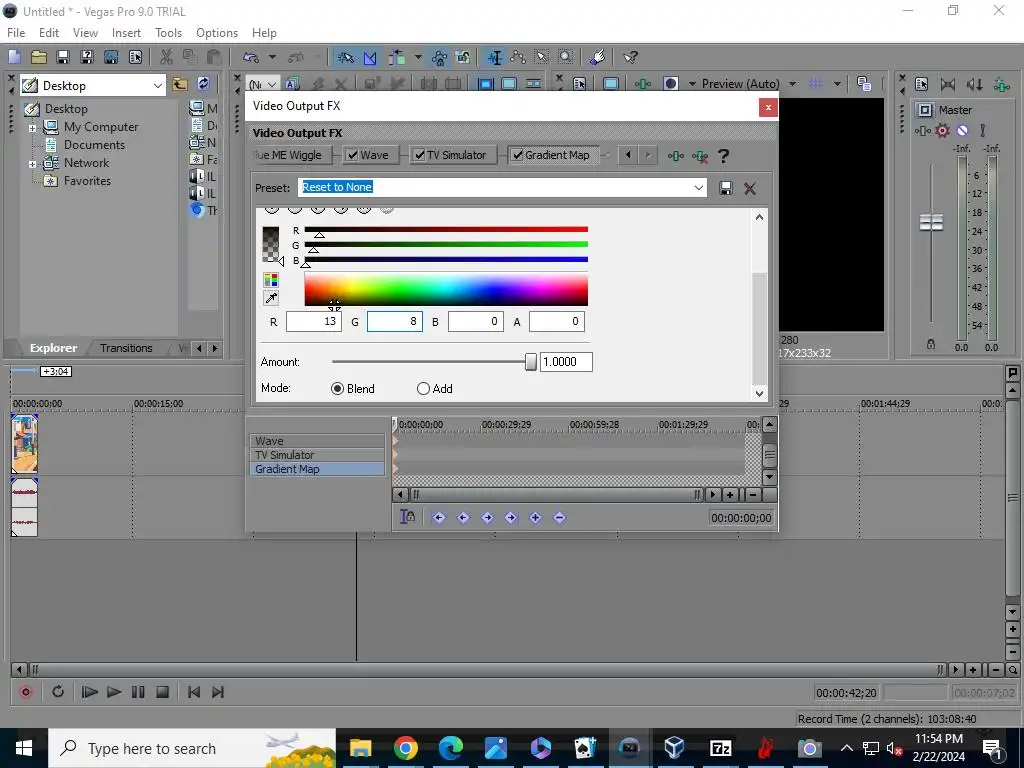
Task: Select Favorites in the Explorer tree
Action: pyautogui.click(x=87, y=181)
